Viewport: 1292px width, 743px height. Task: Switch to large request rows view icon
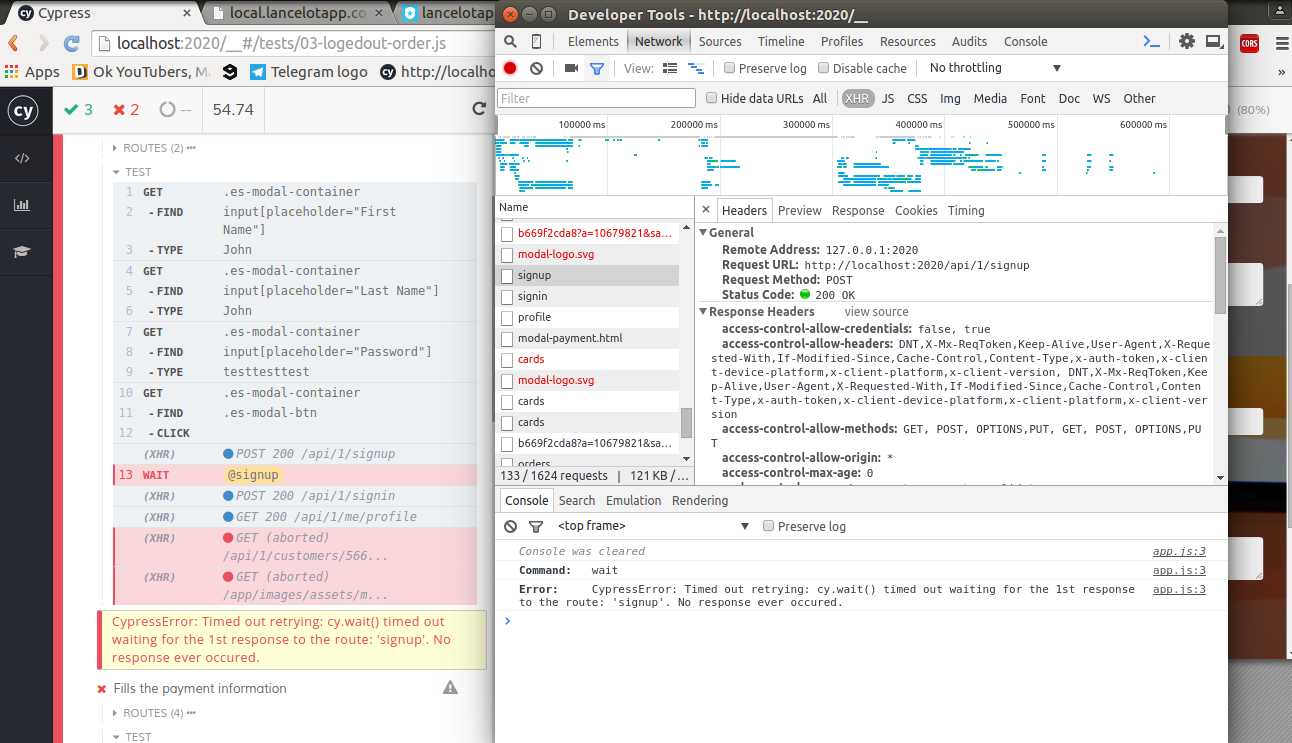(670, 68)
